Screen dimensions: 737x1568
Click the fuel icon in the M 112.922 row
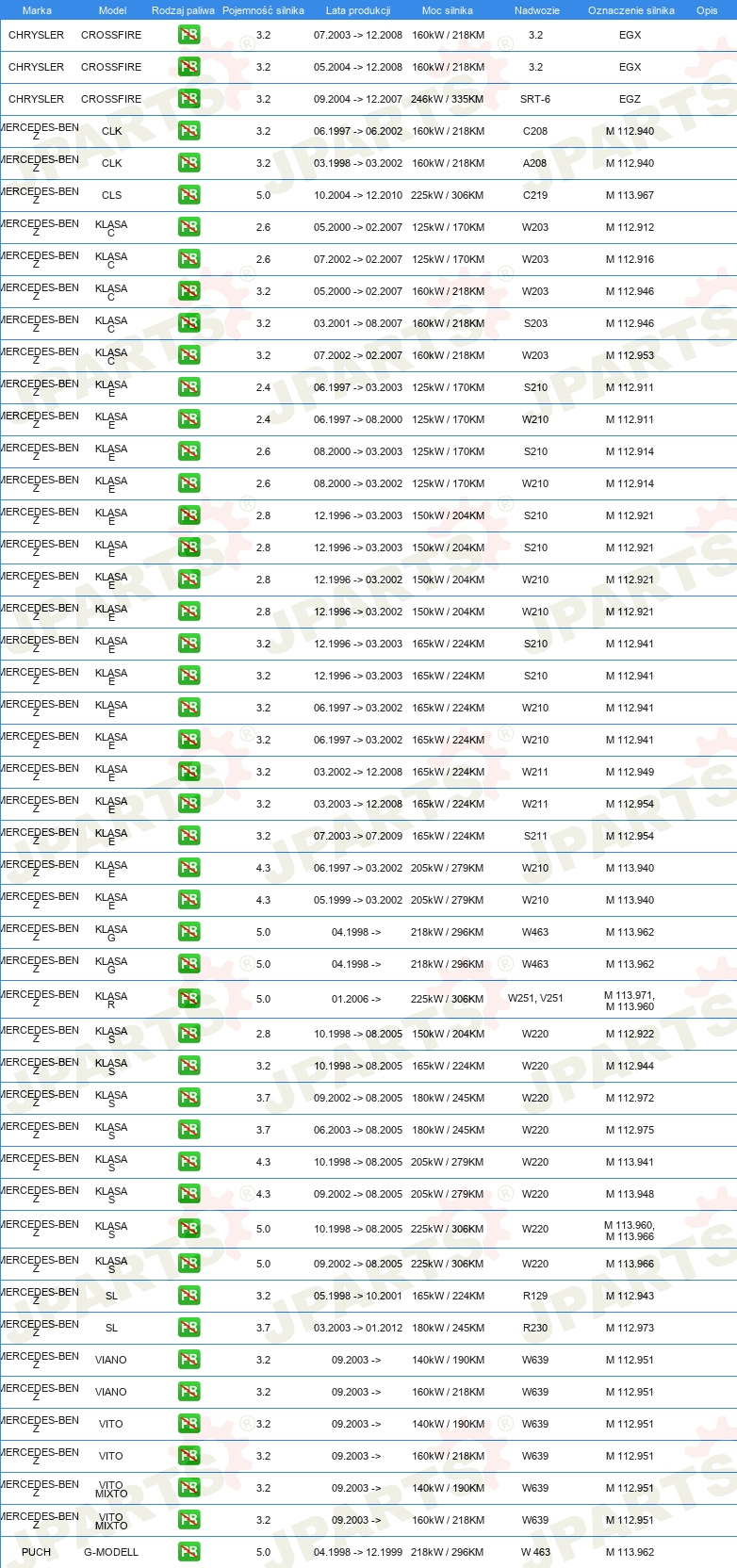(189, 1034)
